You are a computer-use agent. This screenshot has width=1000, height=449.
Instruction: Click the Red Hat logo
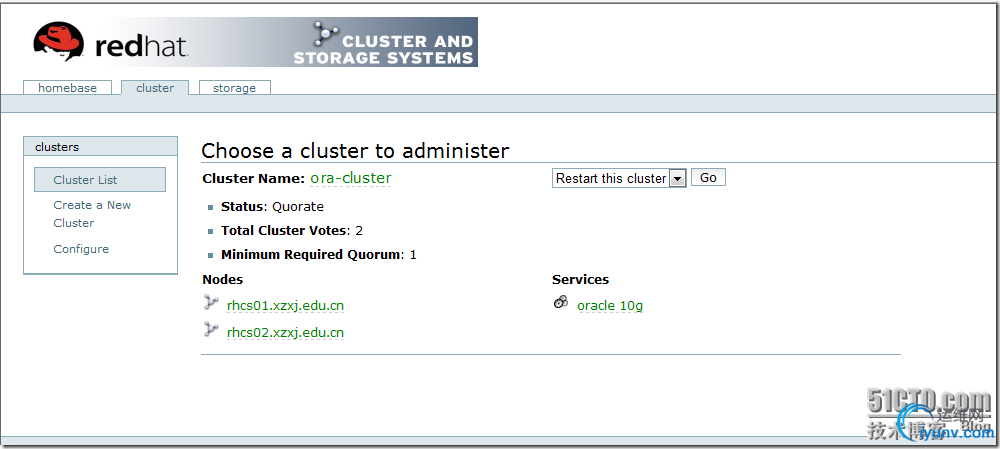click(110, 42)
